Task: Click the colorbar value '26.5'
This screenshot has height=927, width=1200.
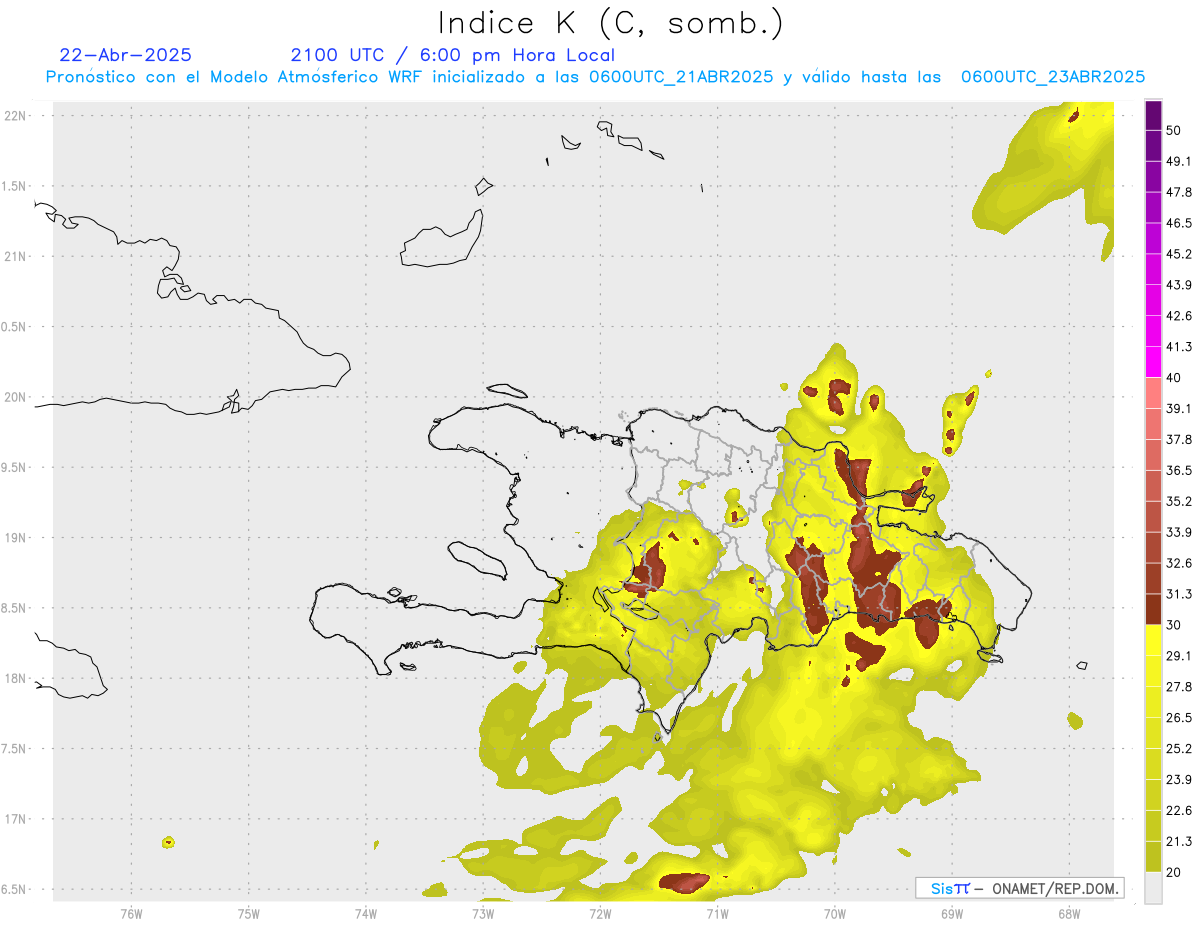Action: pyautogui.click(x=1179, y=717)
